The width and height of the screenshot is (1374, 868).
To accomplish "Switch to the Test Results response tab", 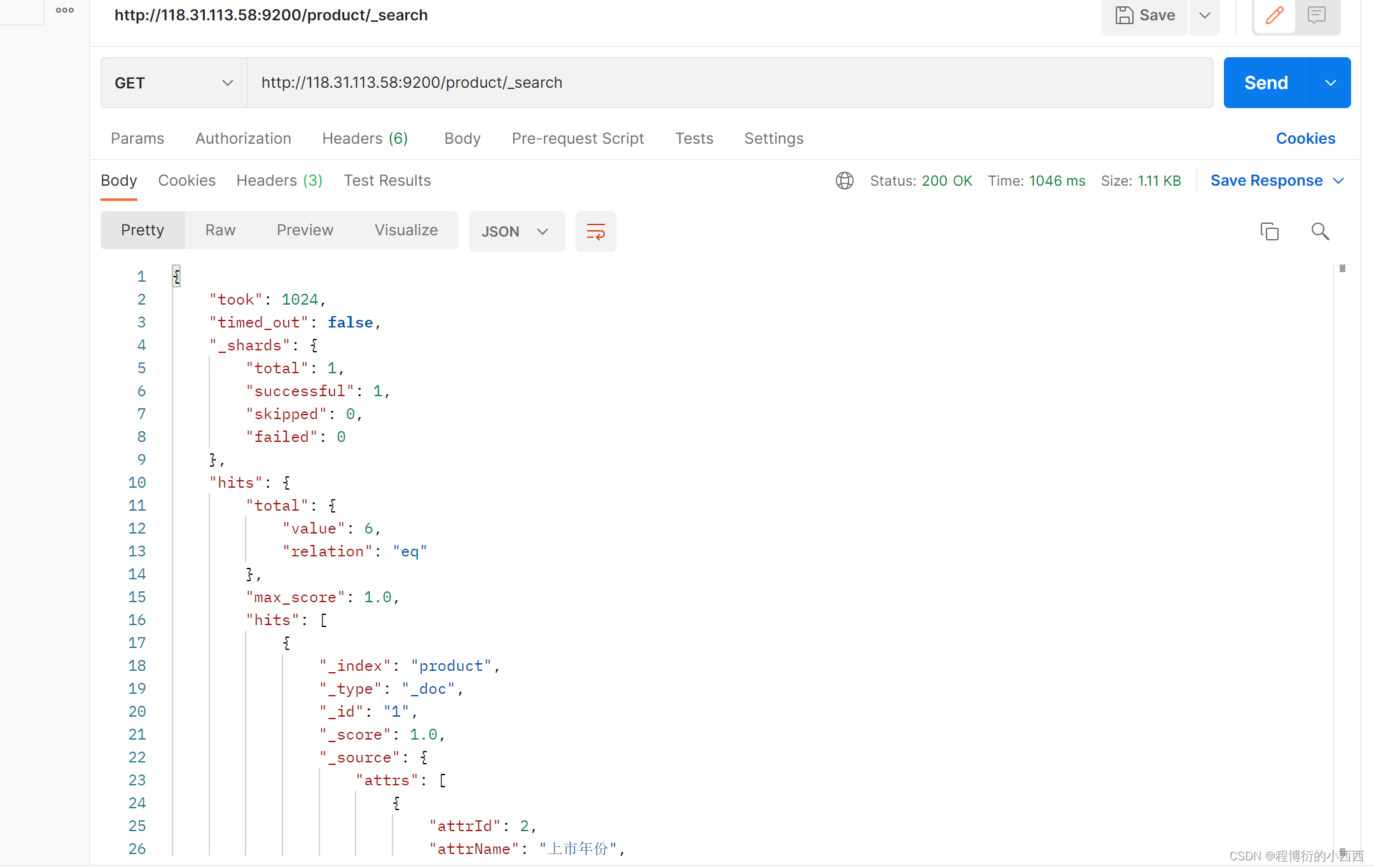I will [x=387, y=181].
